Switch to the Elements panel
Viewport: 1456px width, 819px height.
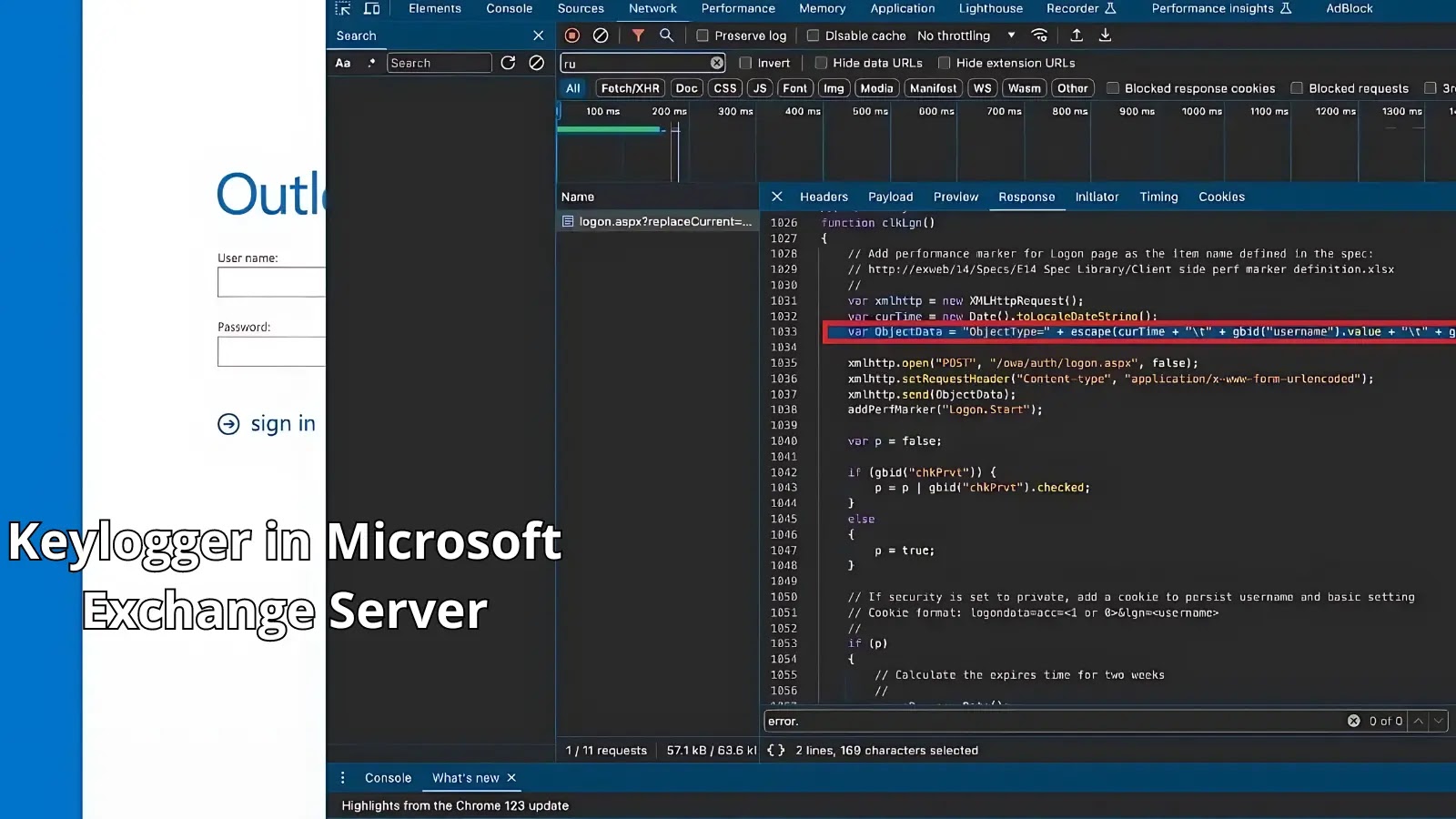click(x=435, y=8)
